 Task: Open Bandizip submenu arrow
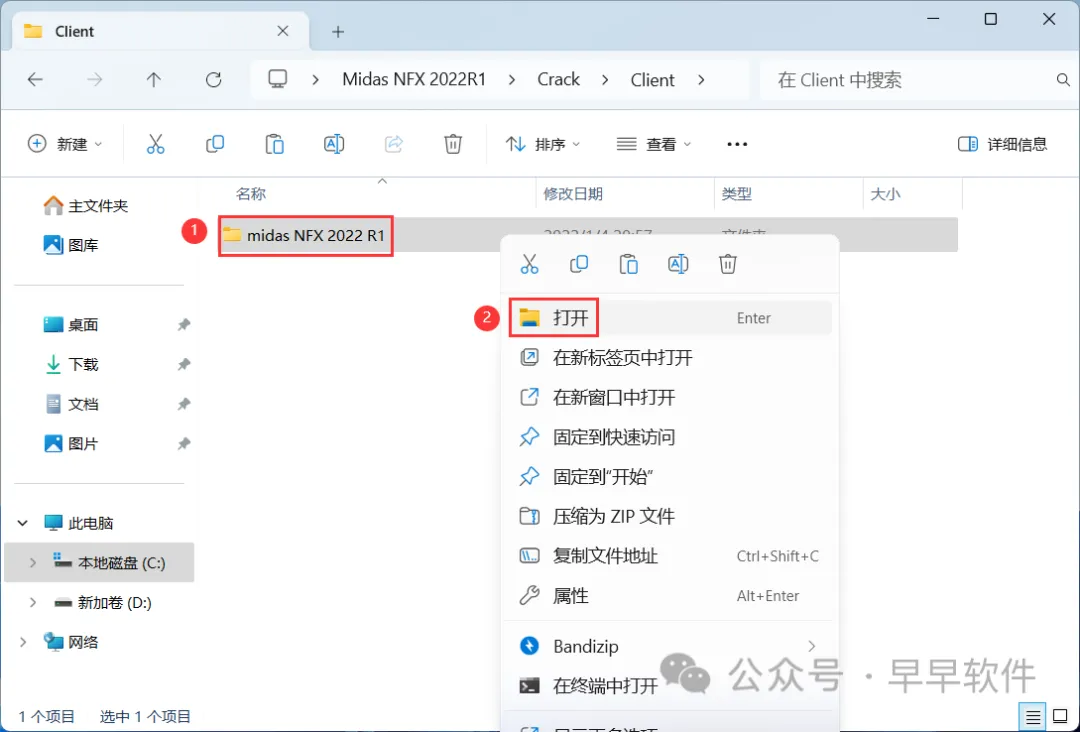point(811,646)
